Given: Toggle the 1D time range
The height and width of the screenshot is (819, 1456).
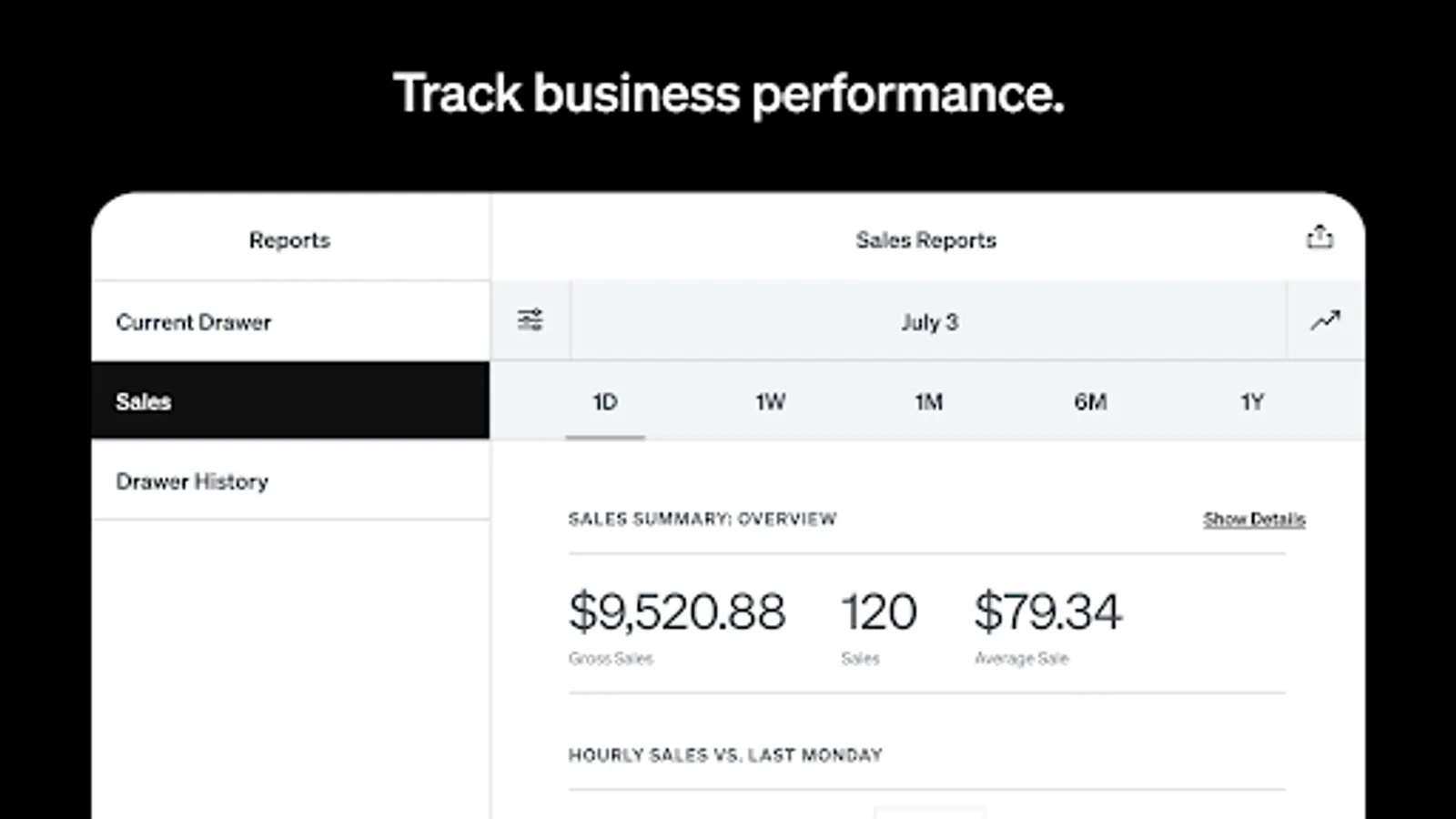Looking at the screenshot, I should (604, 401).
